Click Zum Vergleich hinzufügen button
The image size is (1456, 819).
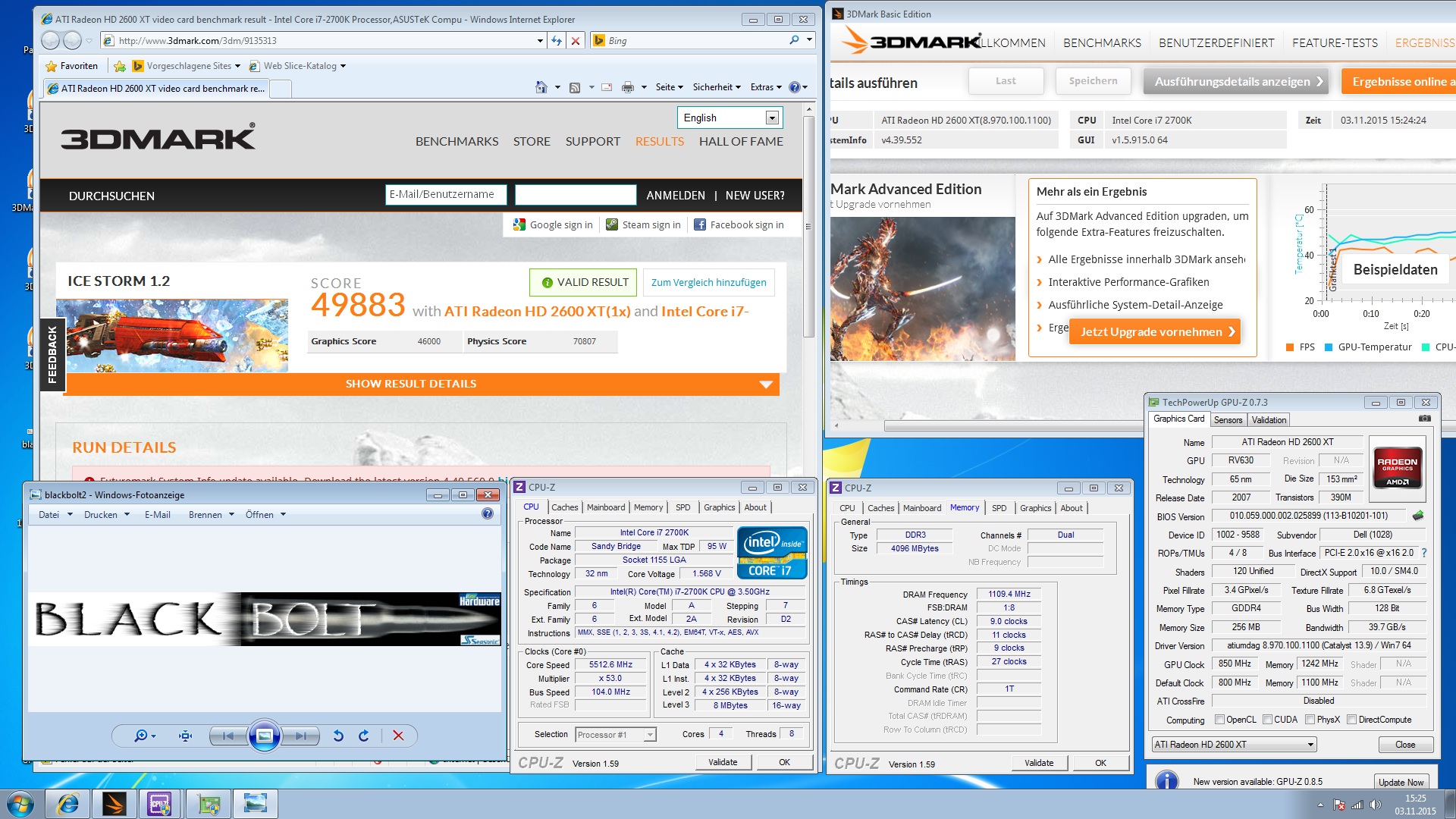(709, 283)
